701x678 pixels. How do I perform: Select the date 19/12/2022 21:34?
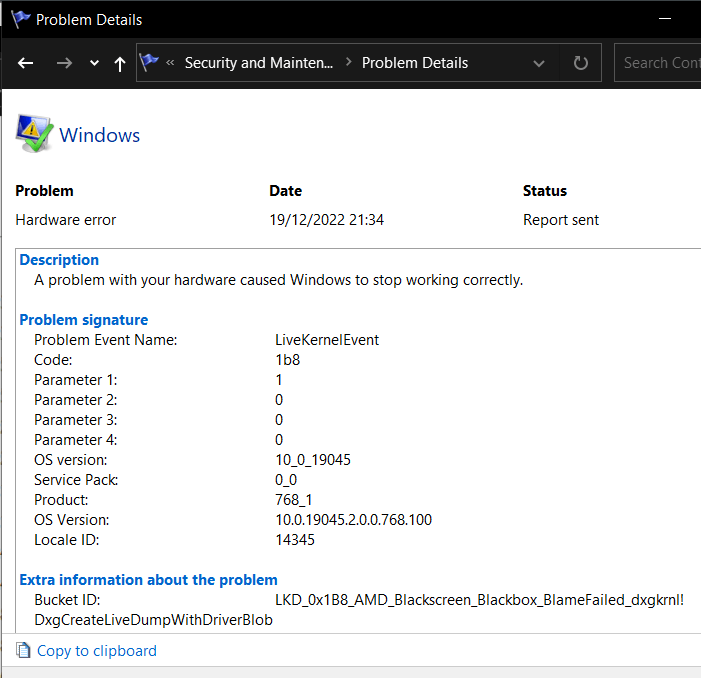pos(326,220)
